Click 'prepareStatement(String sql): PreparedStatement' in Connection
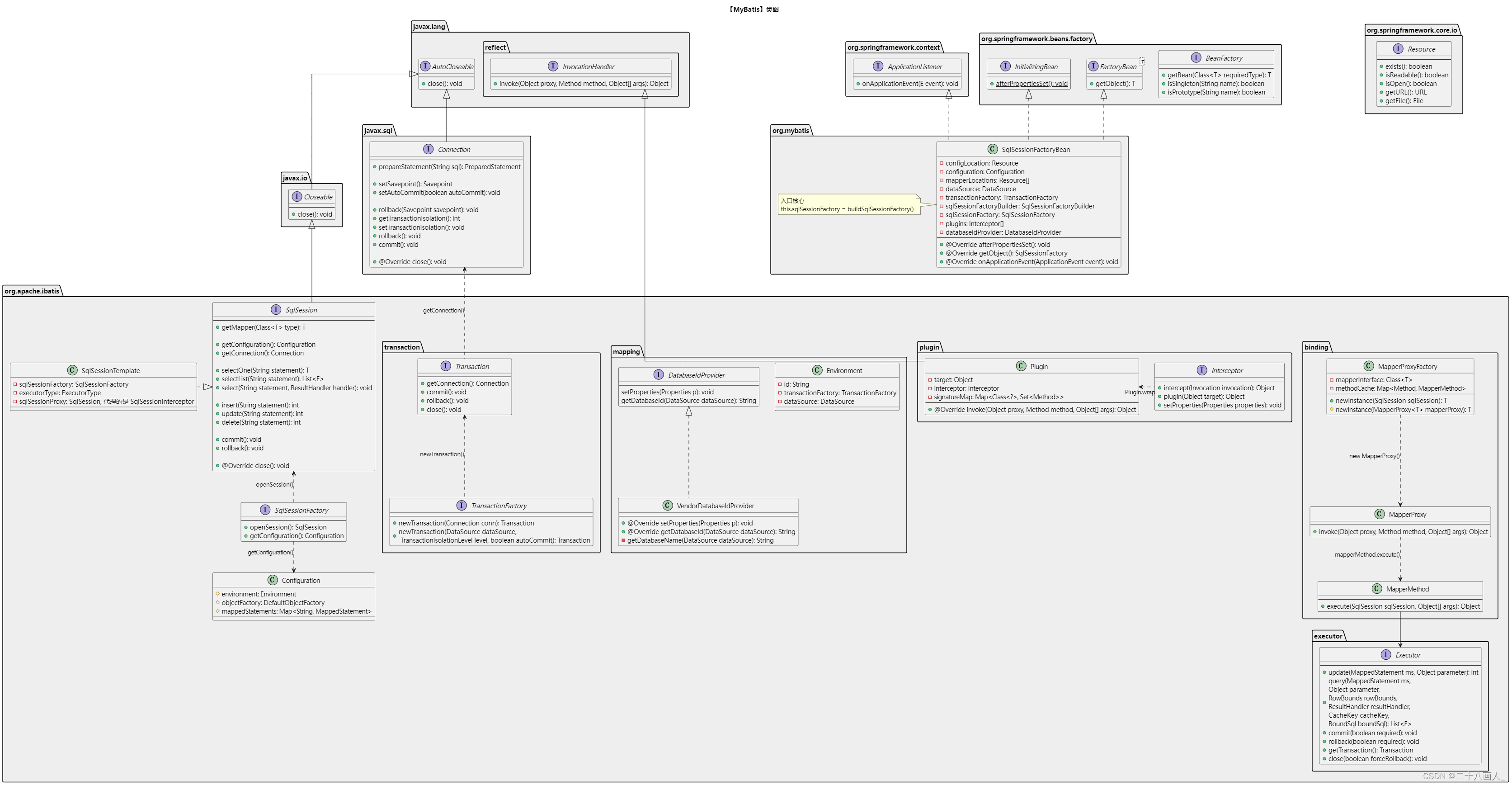The width and height of the screenshot is (1512, 785). (x=450, y=167)
